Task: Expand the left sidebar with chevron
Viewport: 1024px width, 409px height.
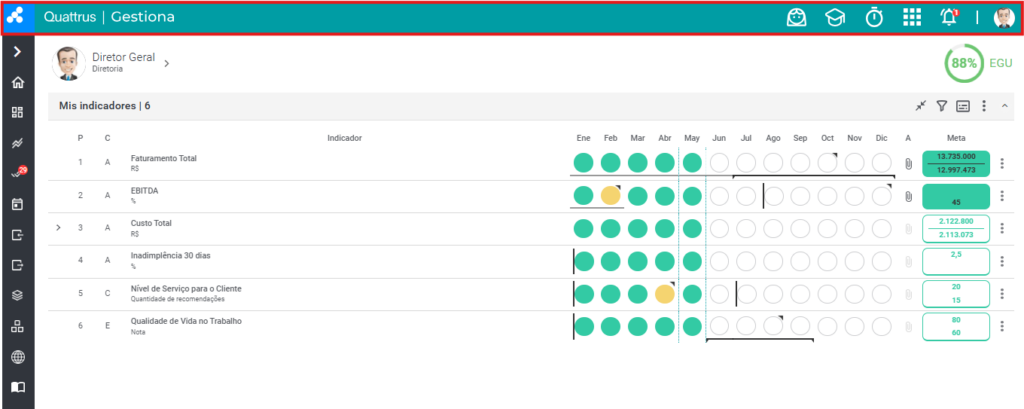Action: (18, 52)
